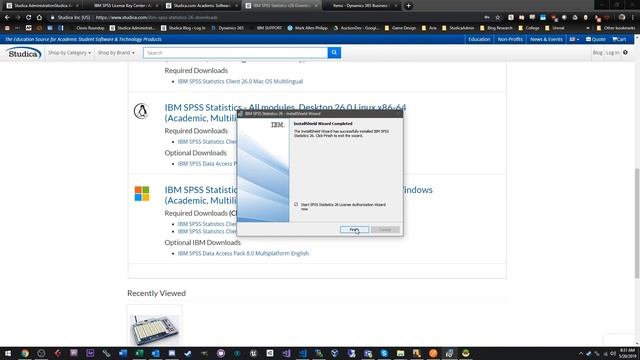Click the blue search magnifier button
Viewport: 640px width, 360px height.
click(334, 53)
